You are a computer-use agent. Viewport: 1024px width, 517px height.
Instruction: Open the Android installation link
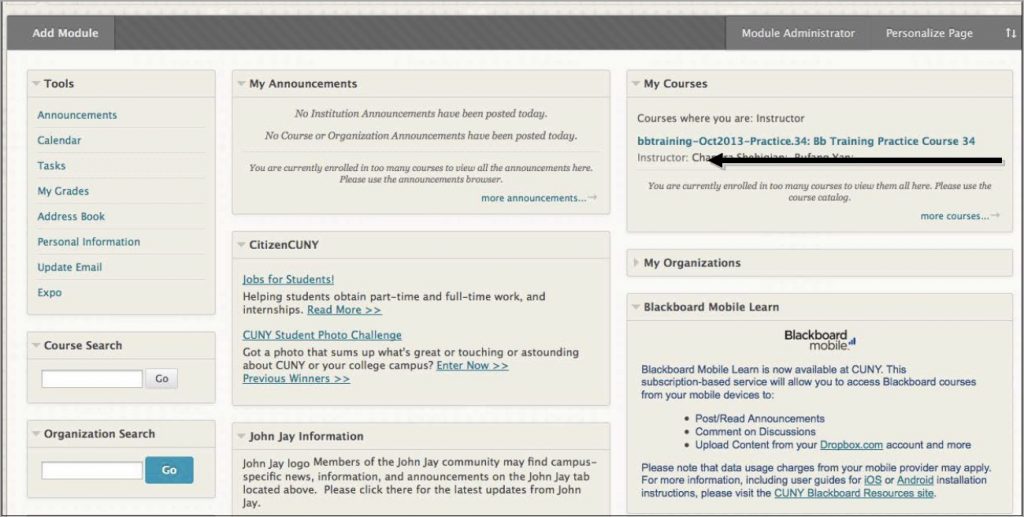click(915, 480)
